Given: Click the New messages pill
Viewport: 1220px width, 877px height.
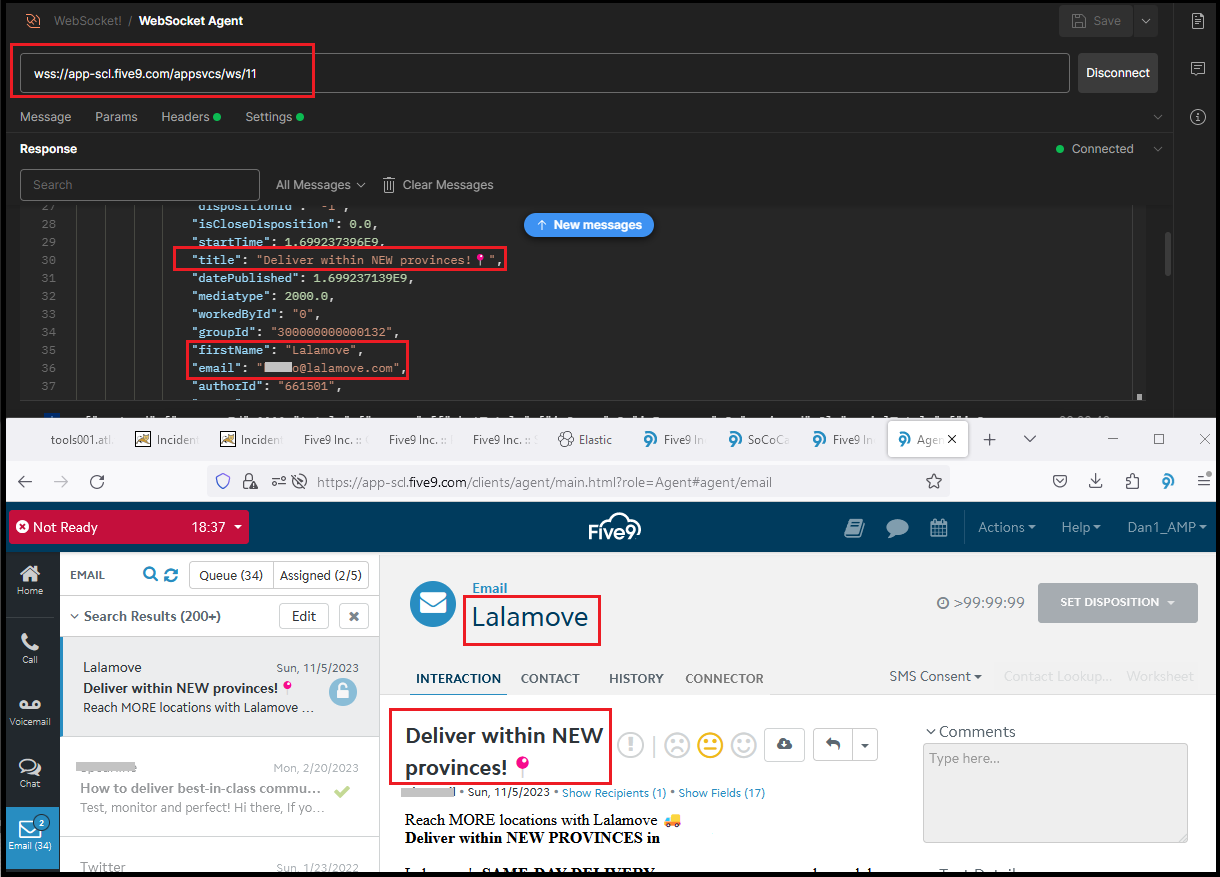Looking at the screenshot, I should [x=589, y=225].
